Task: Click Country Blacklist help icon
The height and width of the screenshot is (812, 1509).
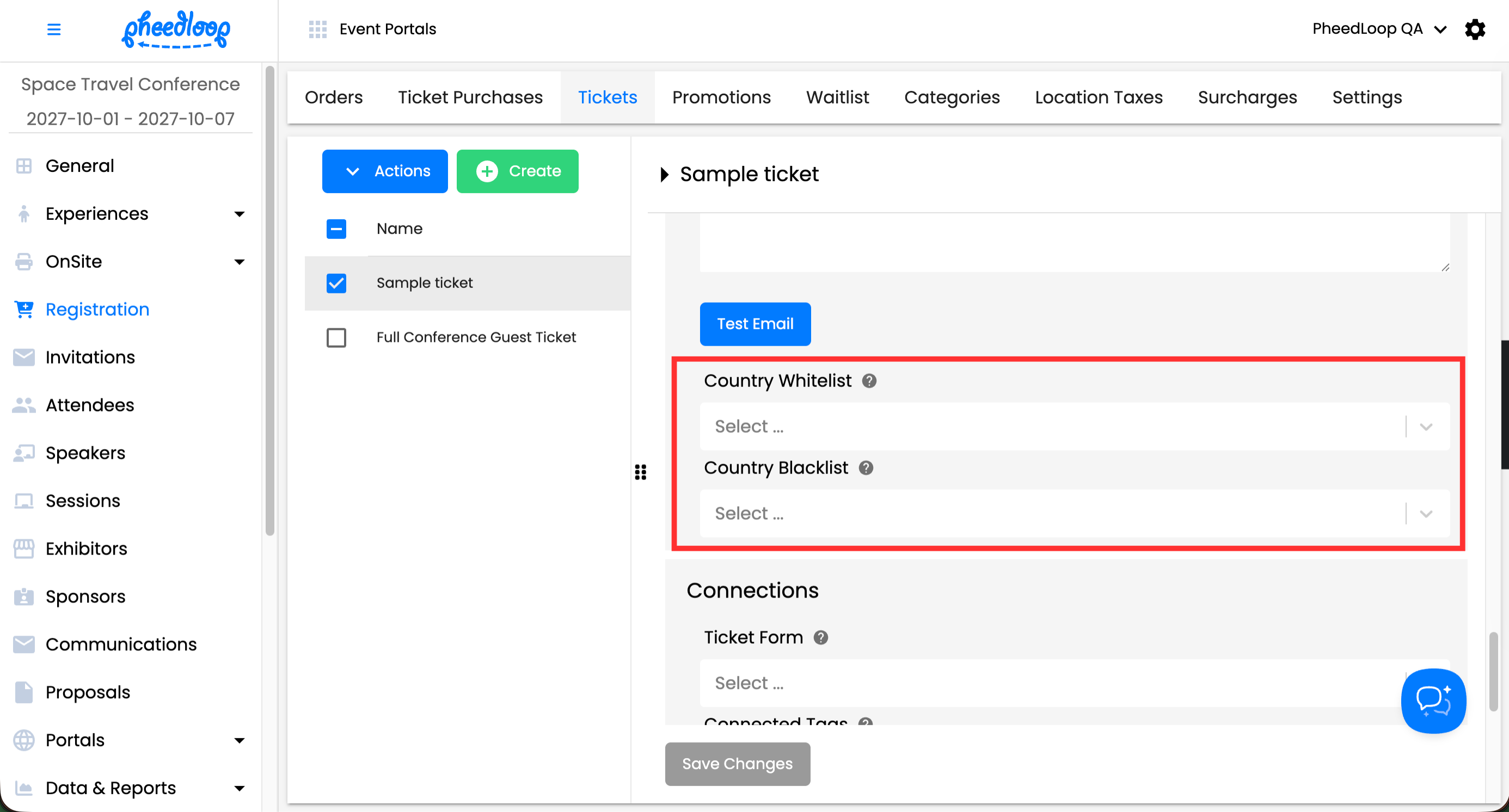Action: tap(865, 467)
